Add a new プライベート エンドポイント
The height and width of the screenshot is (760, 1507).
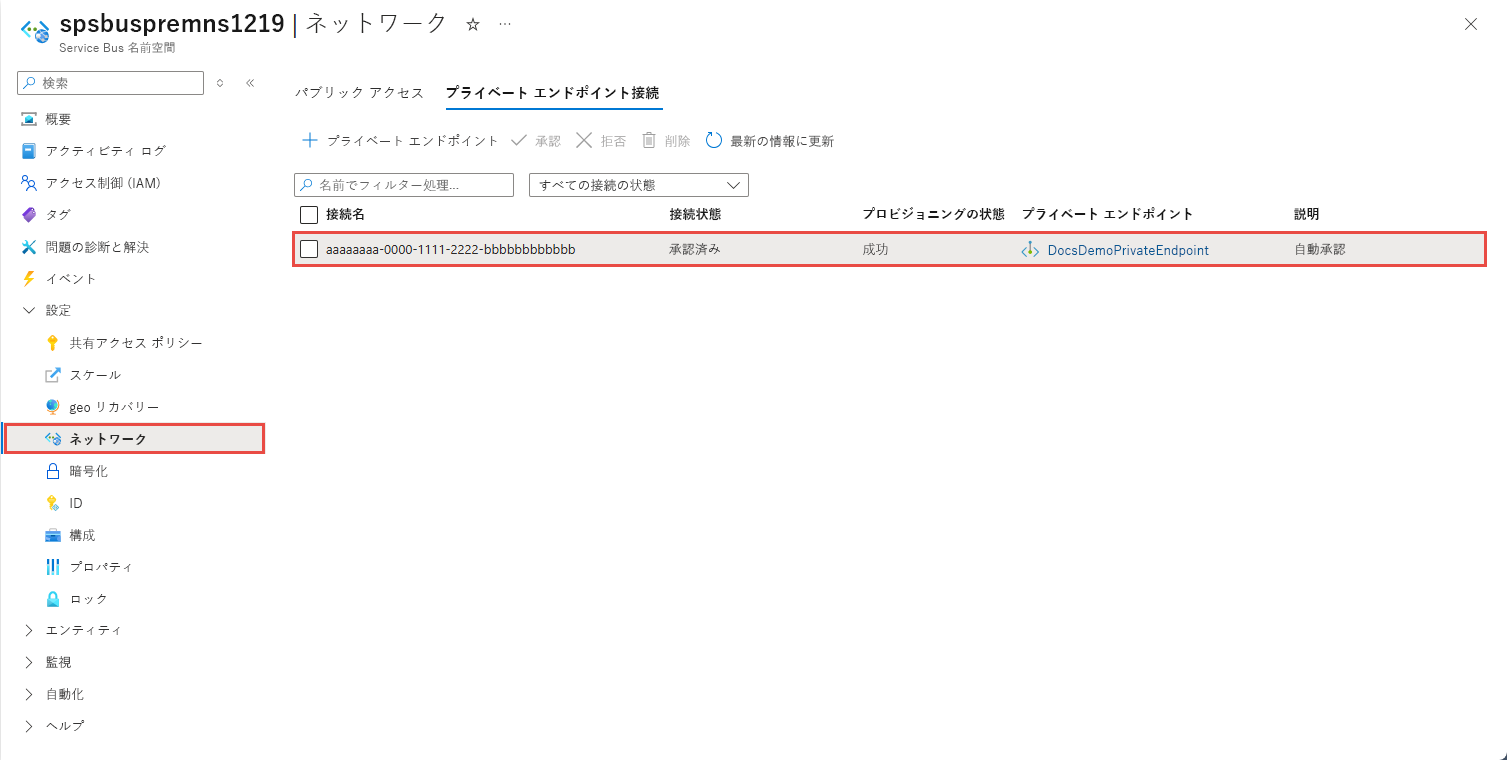400,141
